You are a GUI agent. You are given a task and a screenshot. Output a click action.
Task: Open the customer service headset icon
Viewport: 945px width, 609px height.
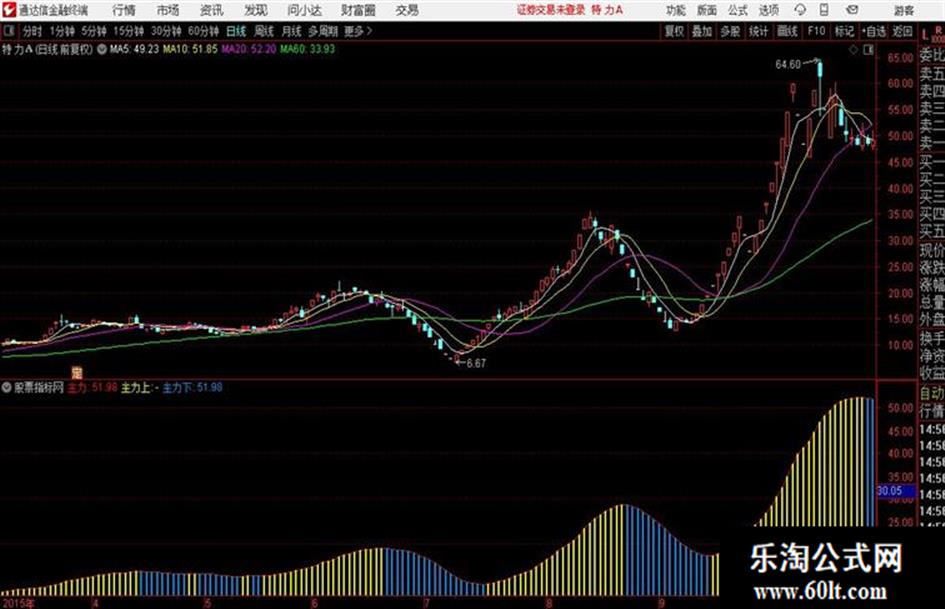pos(800,10)
